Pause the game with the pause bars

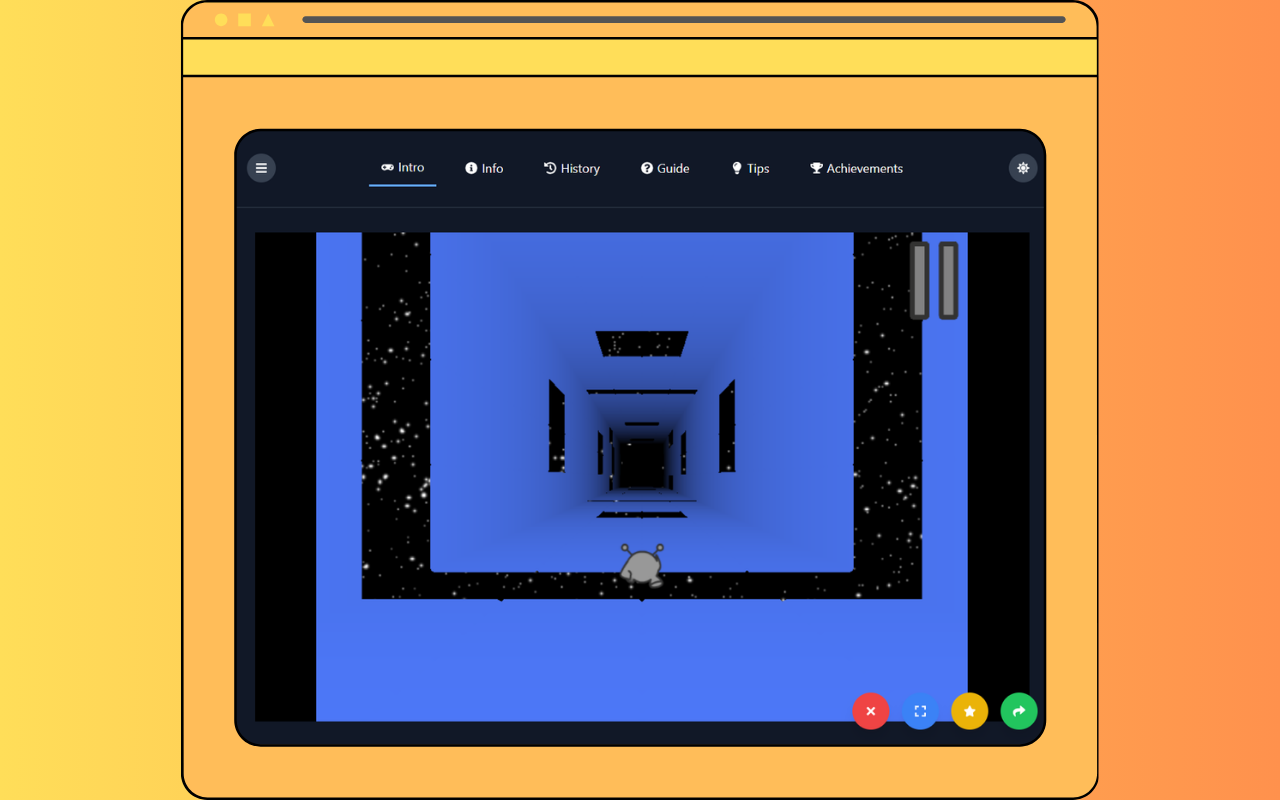[932, 279]
